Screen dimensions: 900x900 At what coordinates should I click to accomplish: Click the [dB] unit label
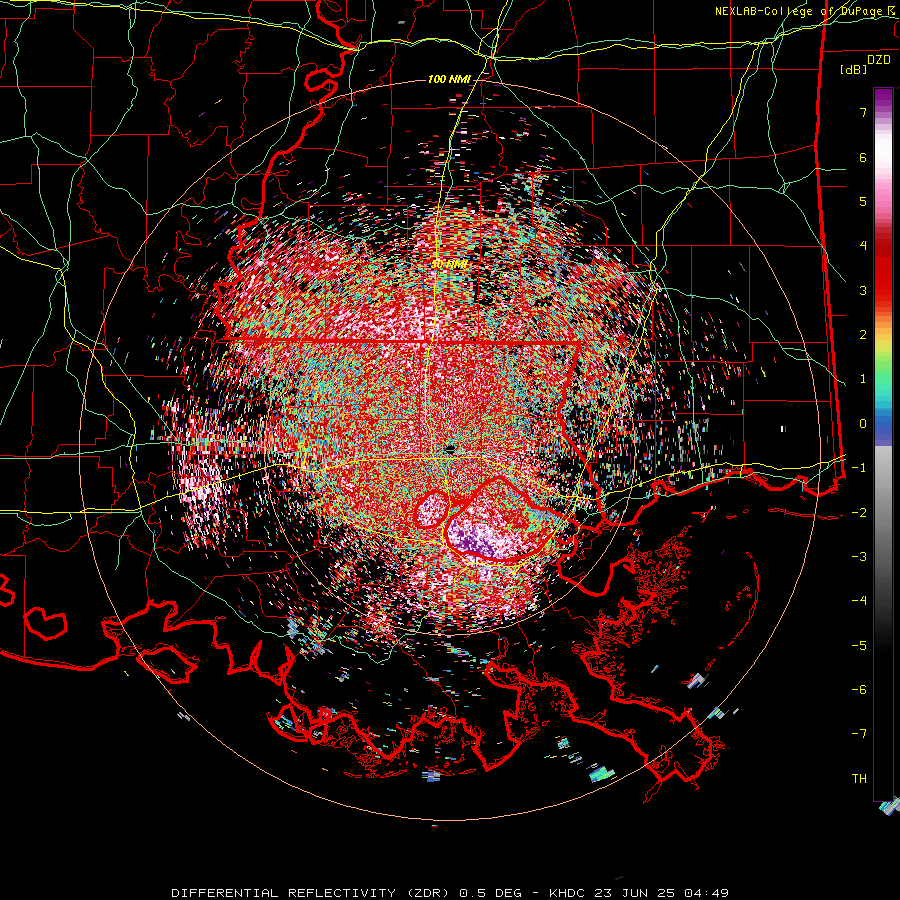[x=854, y=69]
